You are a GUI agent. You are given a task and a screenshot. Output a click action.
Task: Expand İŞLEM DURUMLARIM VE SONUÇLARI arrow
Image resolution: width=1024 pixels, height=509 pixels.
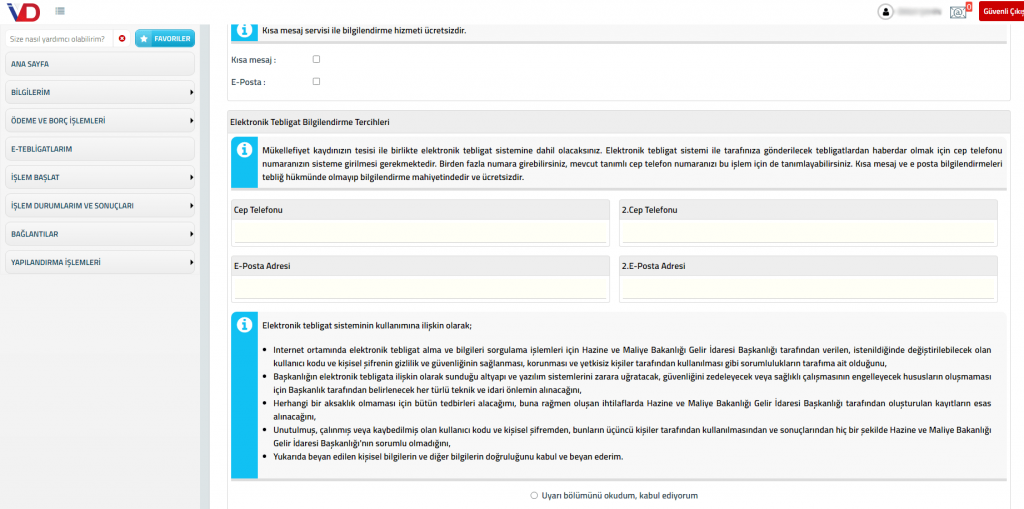[x=191, y=205]
